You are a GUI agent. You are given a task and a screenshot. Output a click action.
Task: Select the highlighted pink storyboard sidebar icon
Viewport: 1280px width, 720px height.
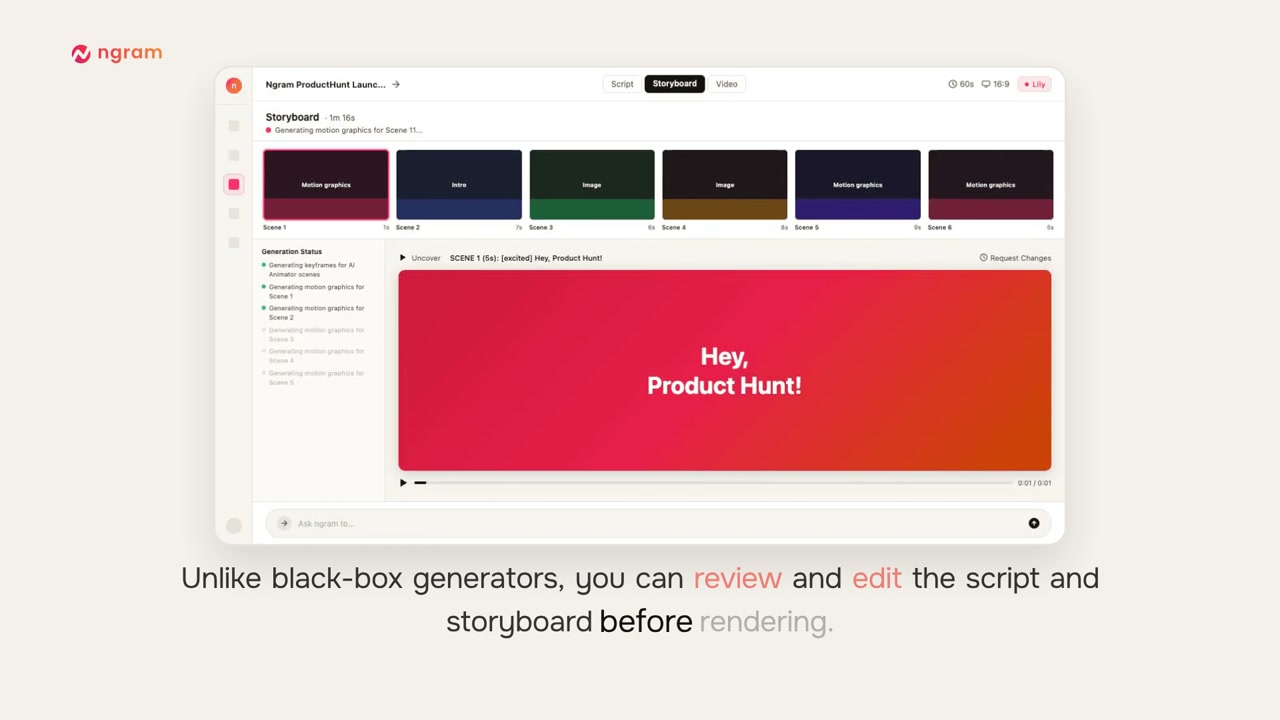[x=234, y=184]
